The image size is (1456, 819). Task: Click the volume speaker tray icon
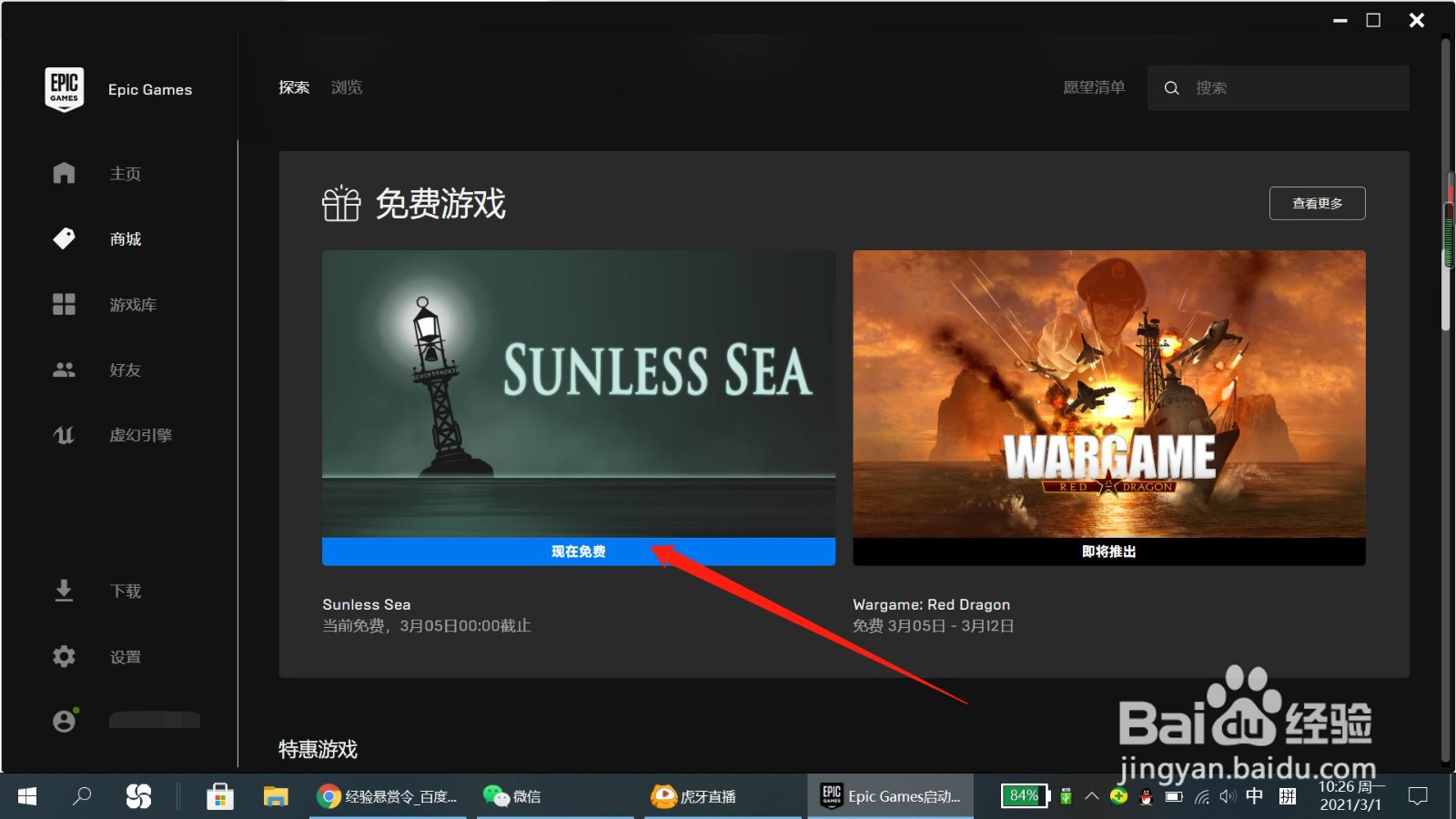tap(1228, 796)
